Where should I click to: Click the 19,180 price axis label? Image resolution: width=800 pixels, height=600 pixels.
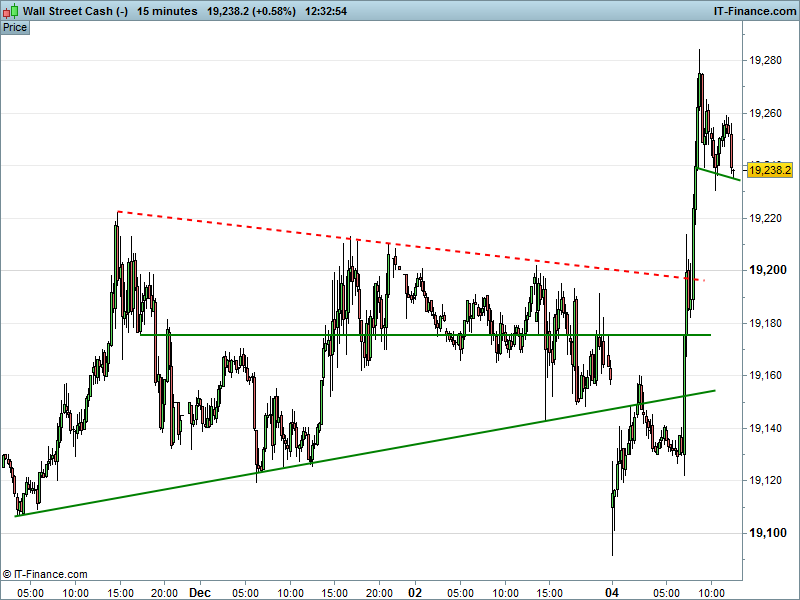[x=765, y=323]
